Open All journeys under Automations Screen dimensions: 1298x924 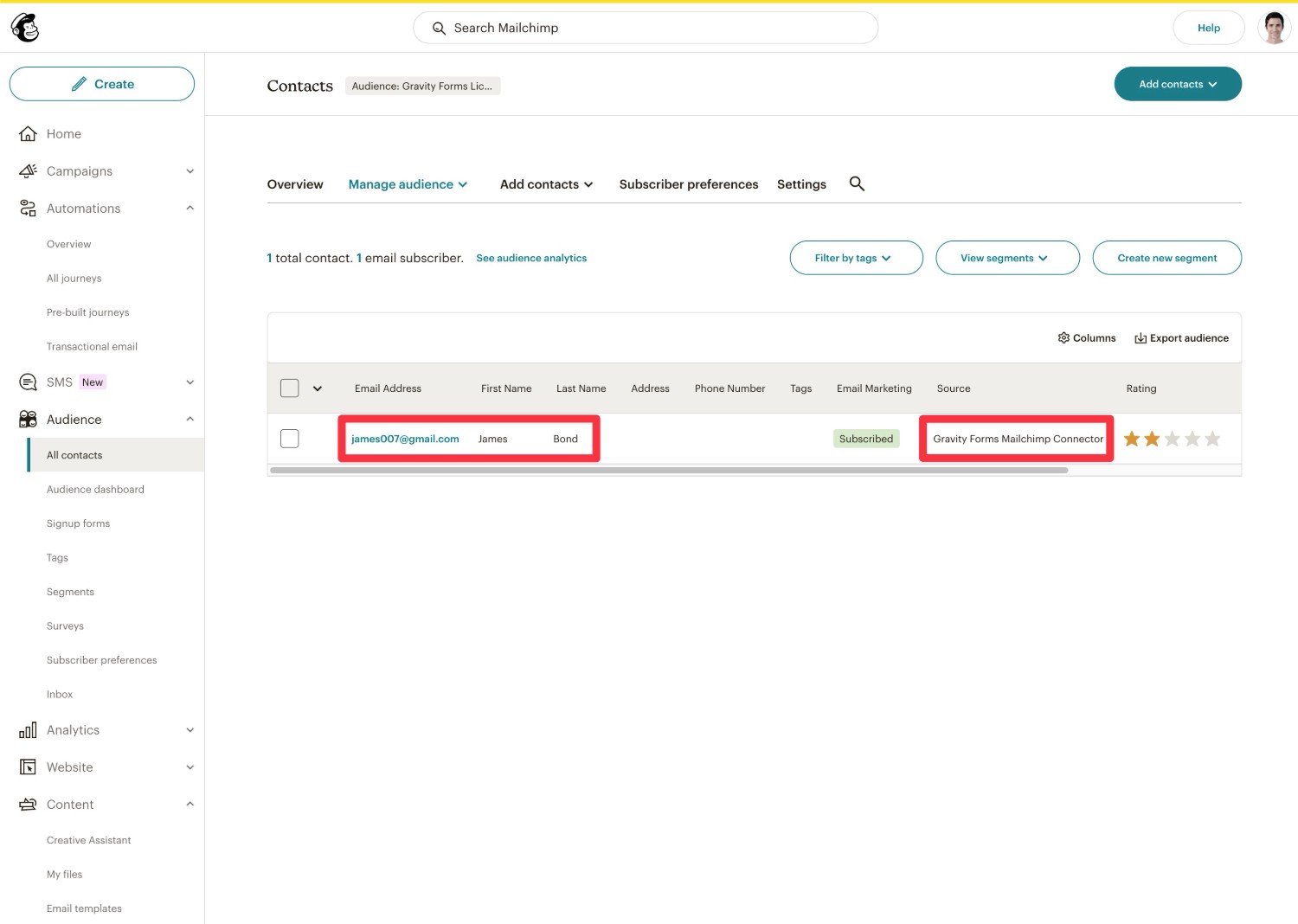pos(74,279)
